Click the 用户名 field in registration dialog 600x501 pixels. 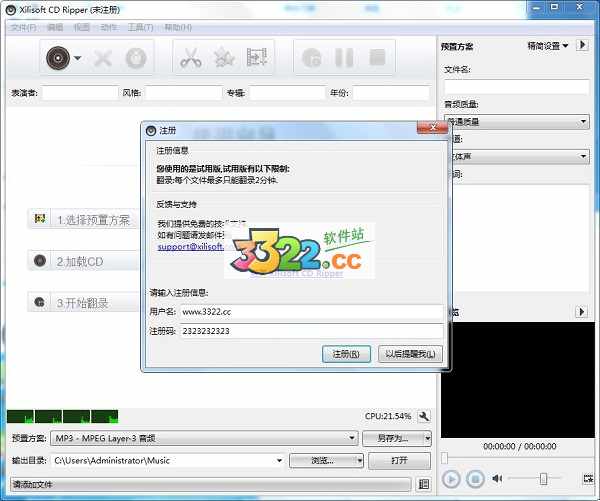pyautogui.click(x=311, y=312)
